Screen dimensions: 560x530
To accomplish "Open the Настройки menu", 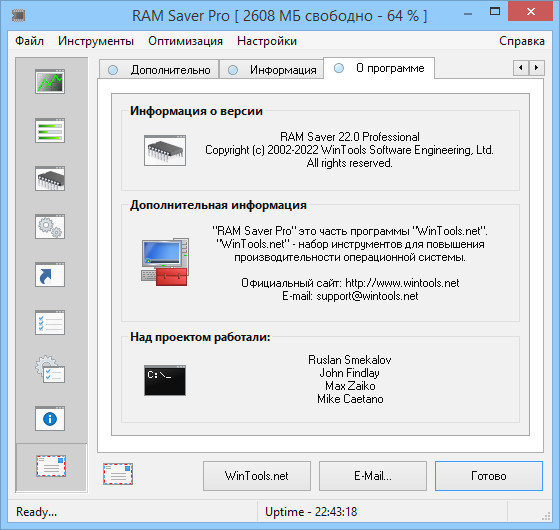I will (267, 41).
